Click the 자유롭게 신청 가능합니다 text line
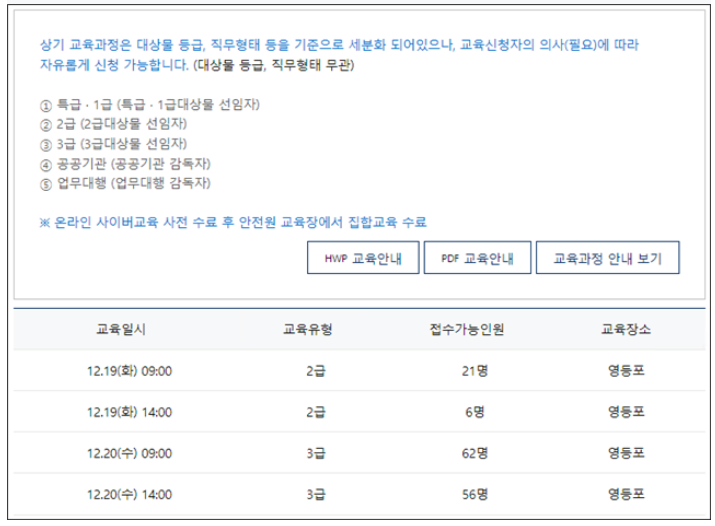 pyautogui.click(x=197, y=65)
